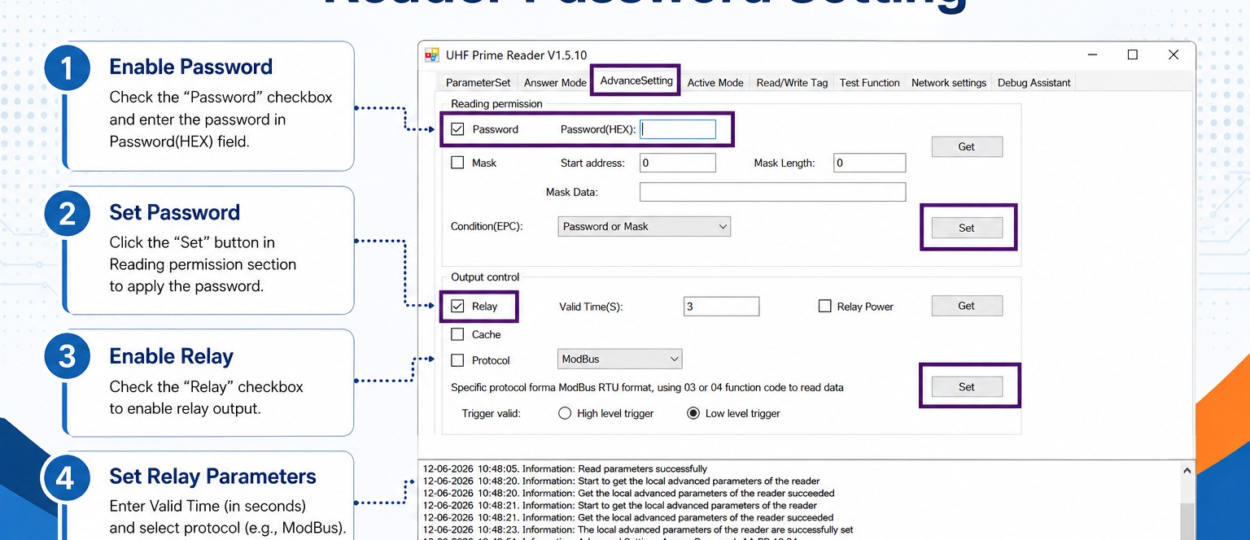Maximize the UHF Prime Reader window
Image resolution: width=1250 pixels, height=540 pixels.
click(x=1132, y=55)
